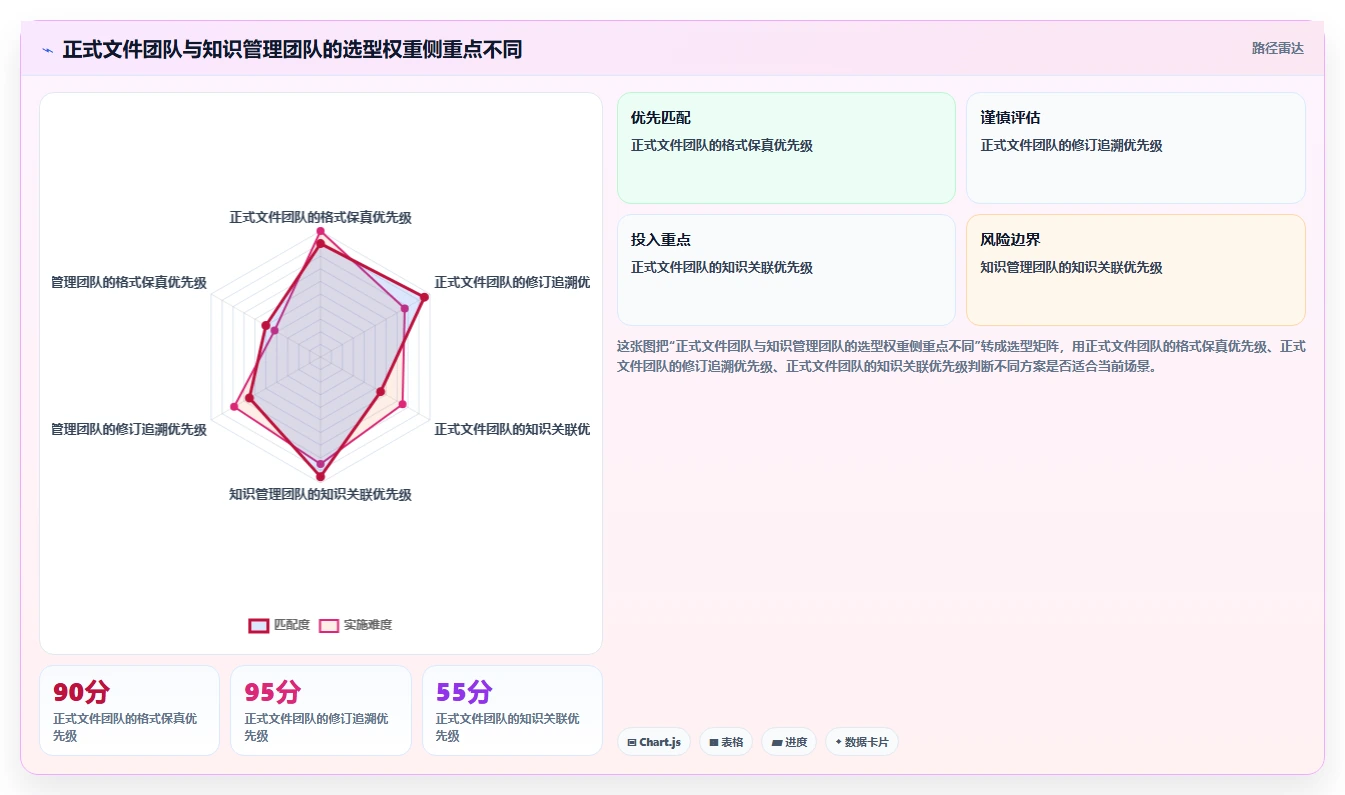Screen dimensions: 1345x795
Task: Click the 匹配度 legend color box
Action: (259, 625)
